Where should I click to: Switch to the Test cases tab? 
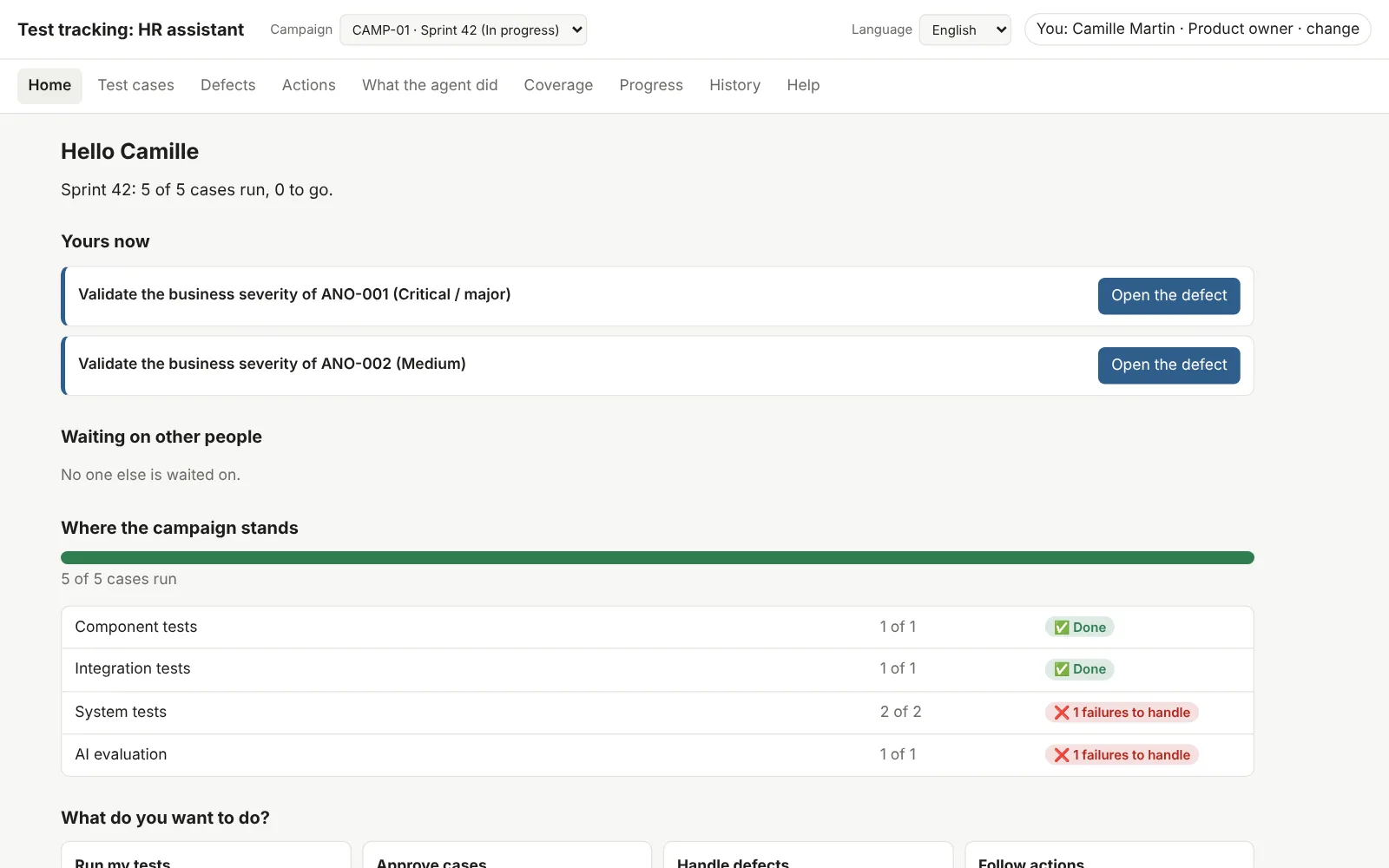(x=135, y=85)
